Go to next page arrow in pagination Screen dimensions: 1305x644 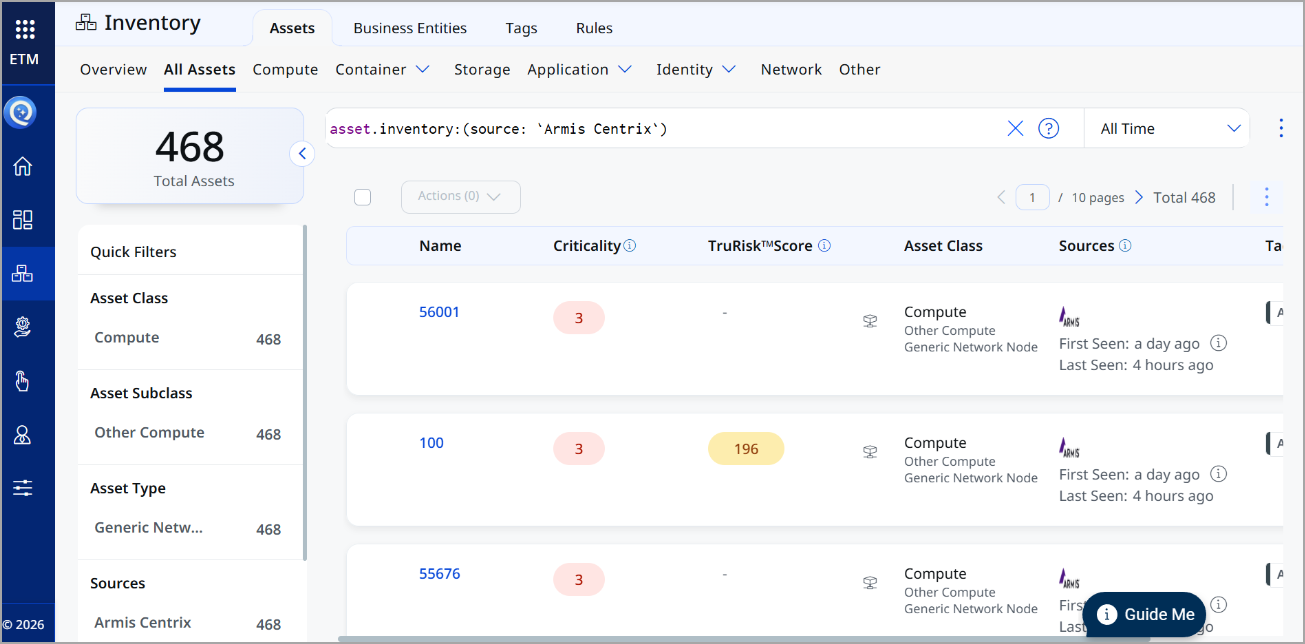[x=1138, y=197]
